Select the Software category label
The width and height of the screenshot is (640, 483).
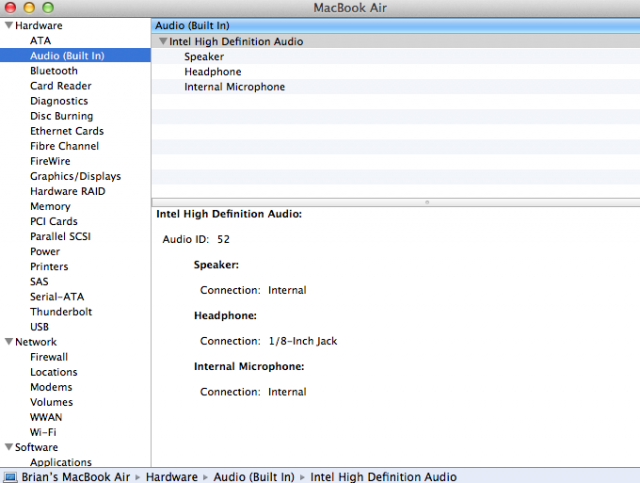pos(36,447)
